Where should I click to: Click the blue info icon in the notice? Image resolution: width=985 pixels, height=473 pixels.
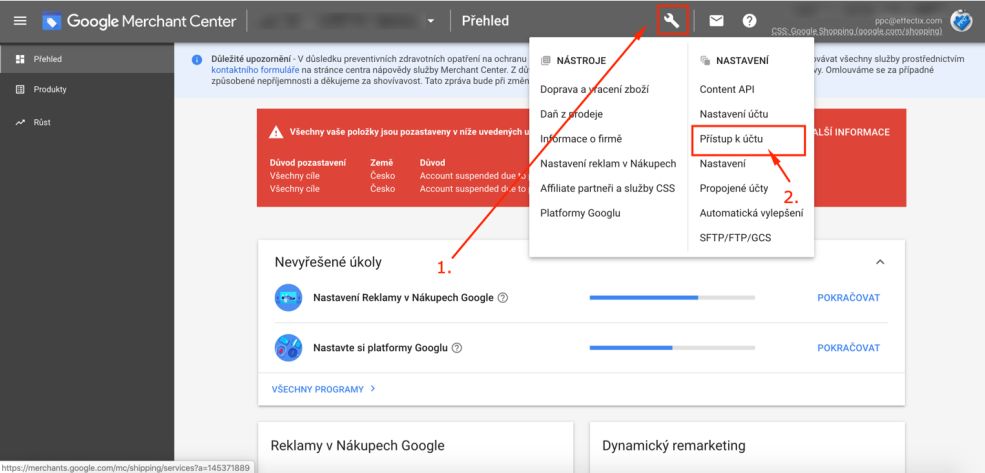click(197, 60)
